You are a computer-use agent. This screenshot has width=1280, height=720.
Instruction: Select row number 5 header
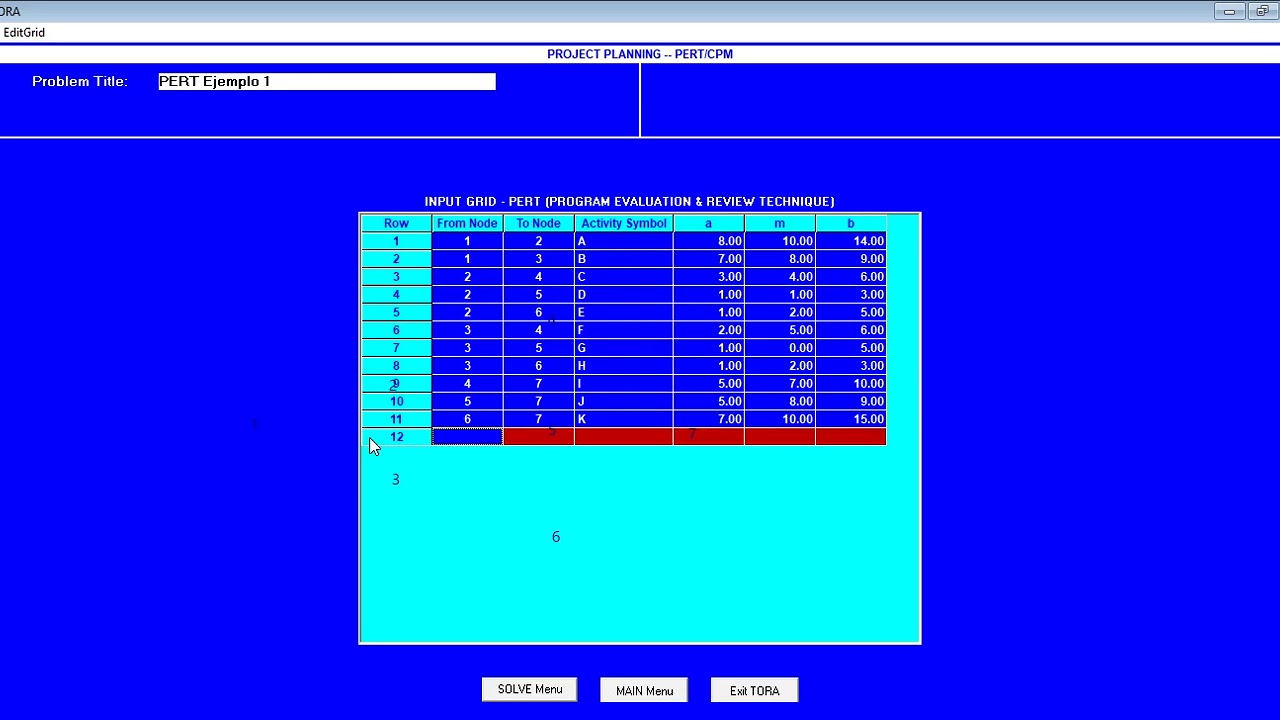[396, 312]
